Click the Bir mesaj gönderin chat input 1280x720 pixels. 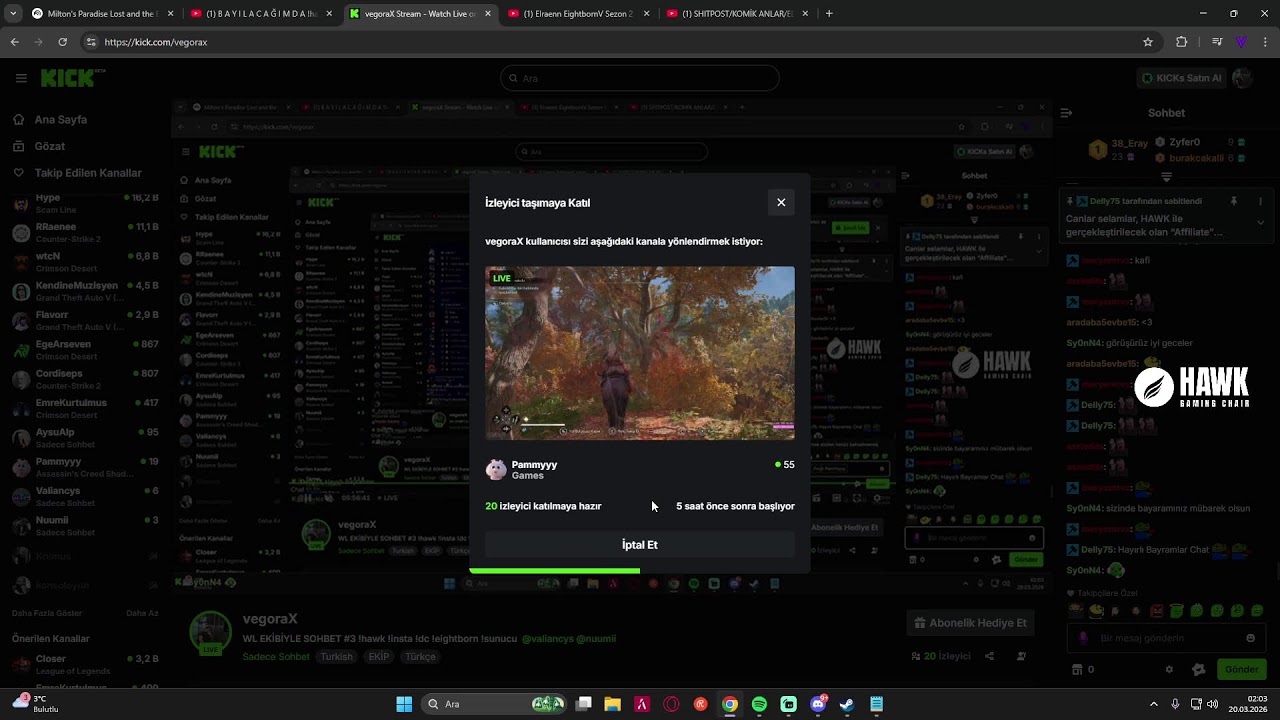[1166, 638]
